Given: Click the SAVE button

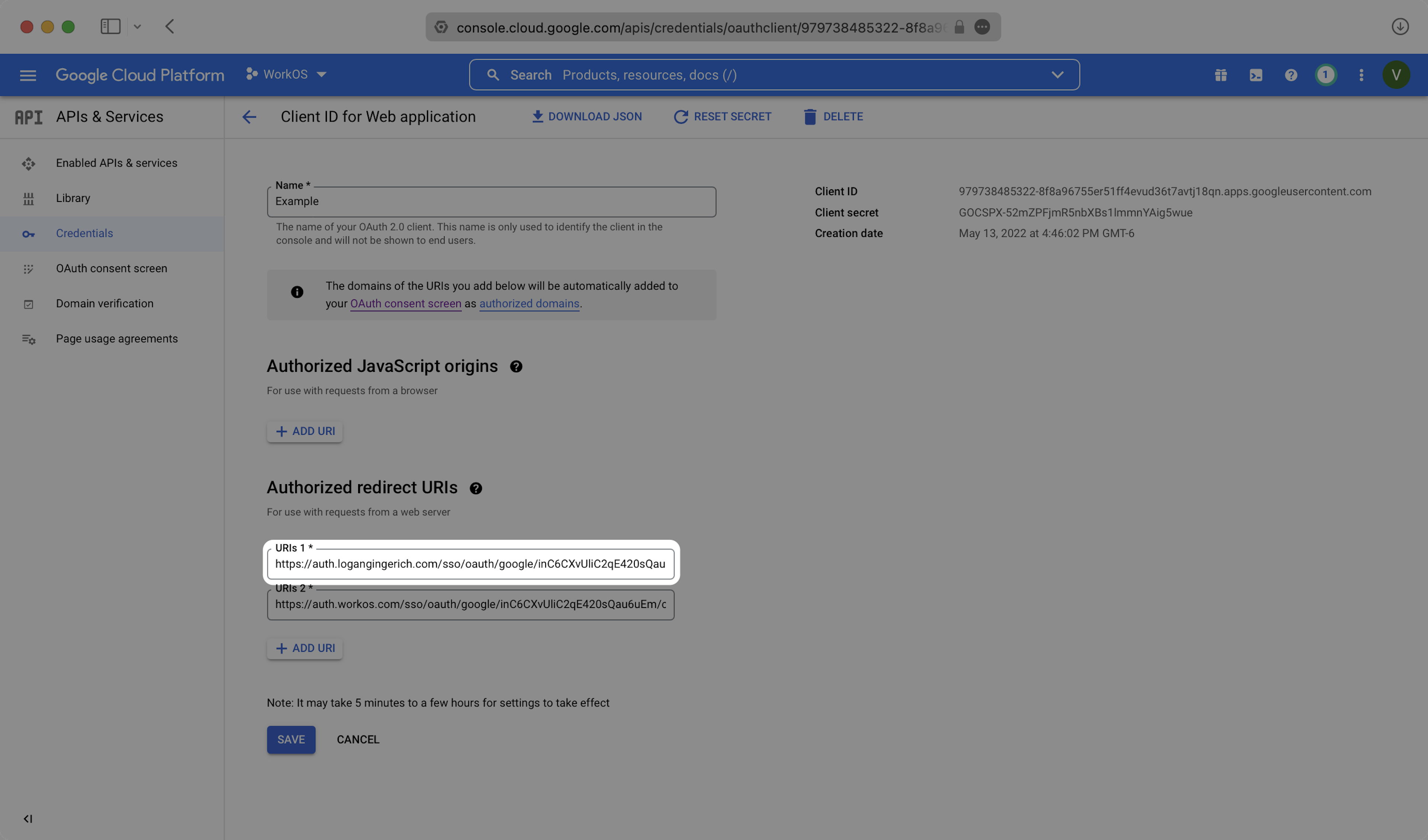Looking at the screenshot, I should 291,739.
